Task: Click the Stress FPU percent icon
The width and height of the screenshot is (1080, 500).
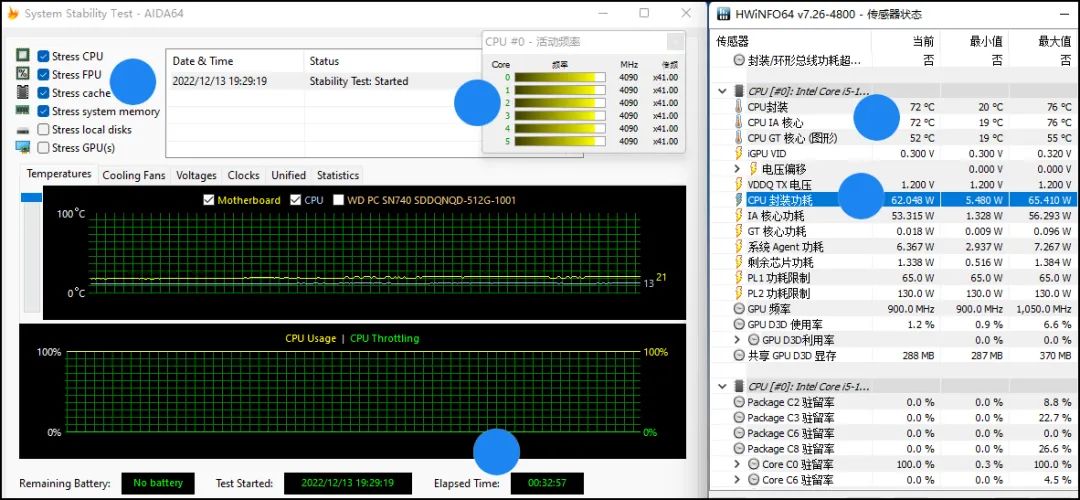Action: tap(23, 75)
